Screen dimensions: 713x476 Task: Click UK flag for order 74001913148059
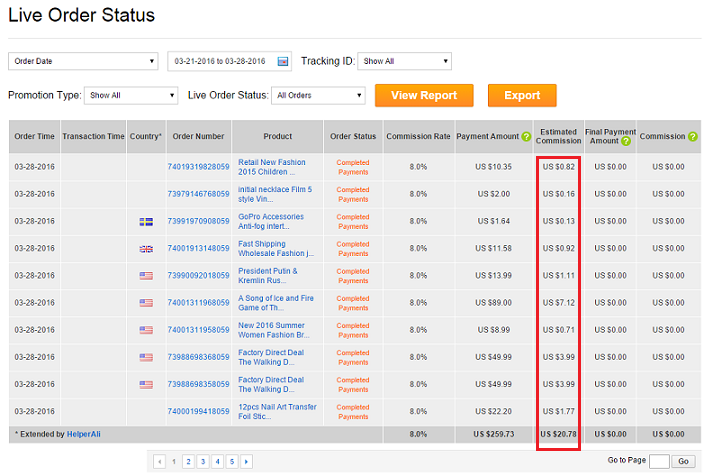point(146,249)
